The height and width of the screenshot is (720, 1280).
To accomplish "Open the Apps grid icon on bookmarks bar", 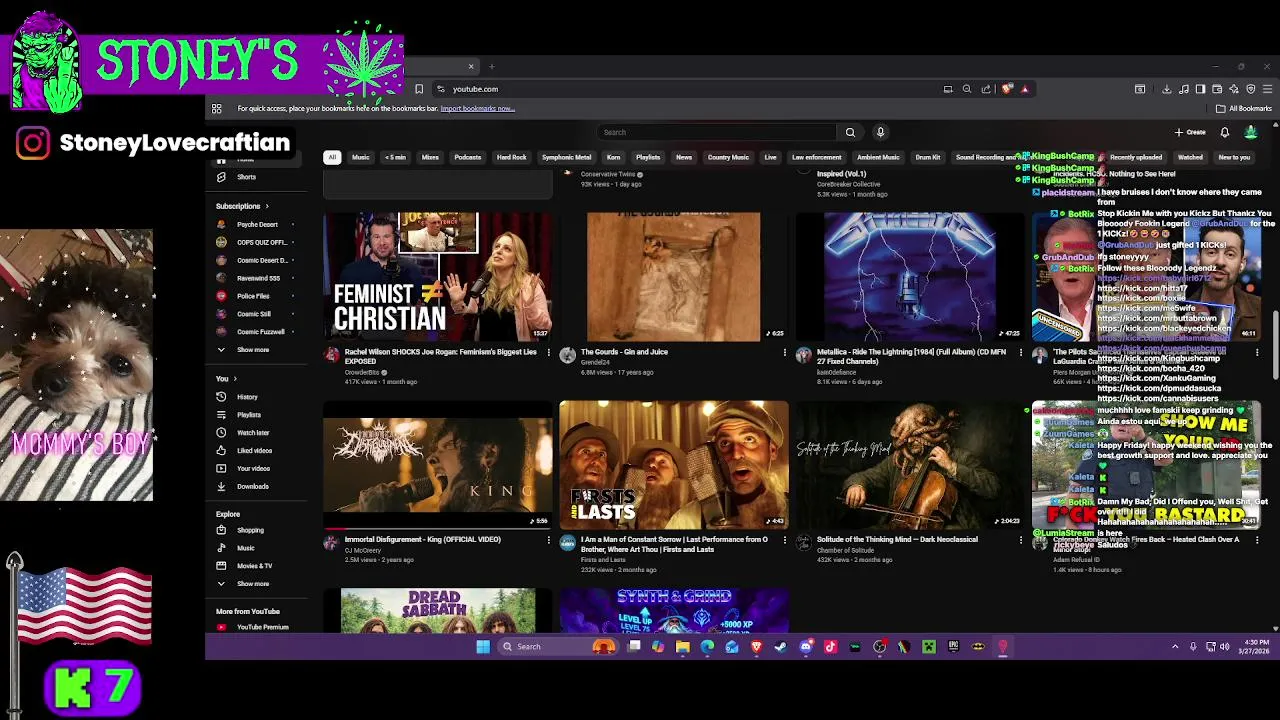I will 216,108.
